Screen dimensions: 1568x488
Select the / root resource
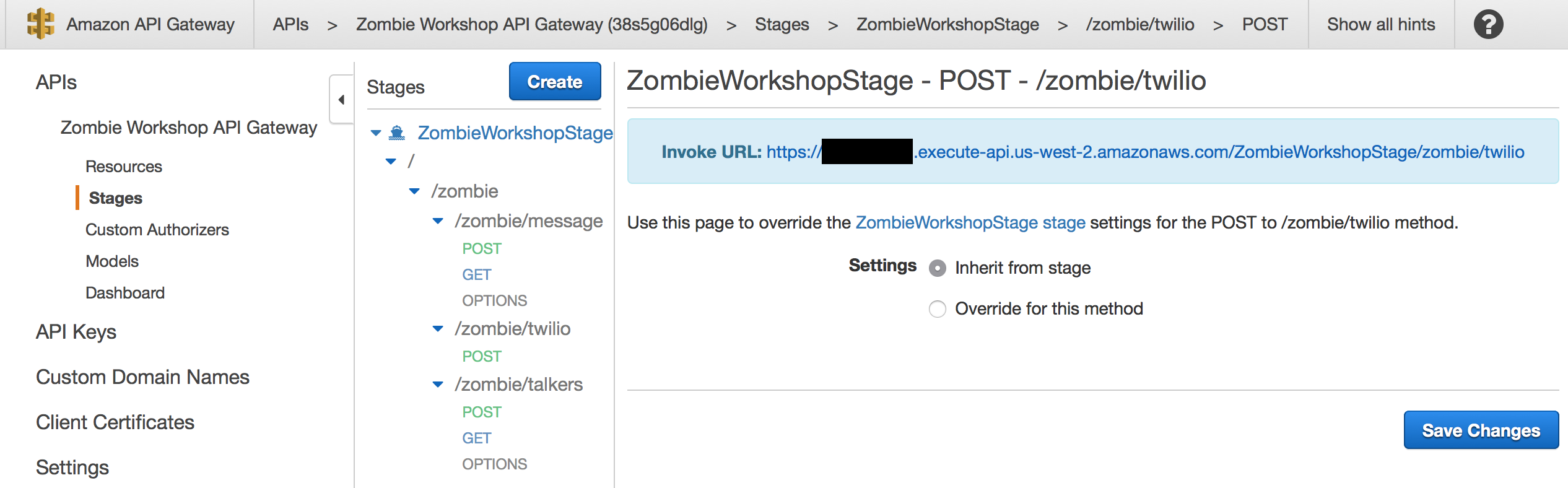point(411,162)
